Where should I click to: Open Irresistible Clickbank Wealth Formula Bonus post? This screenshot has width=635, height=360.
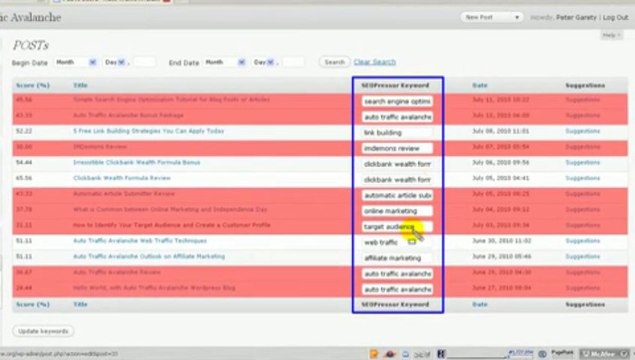136,162
